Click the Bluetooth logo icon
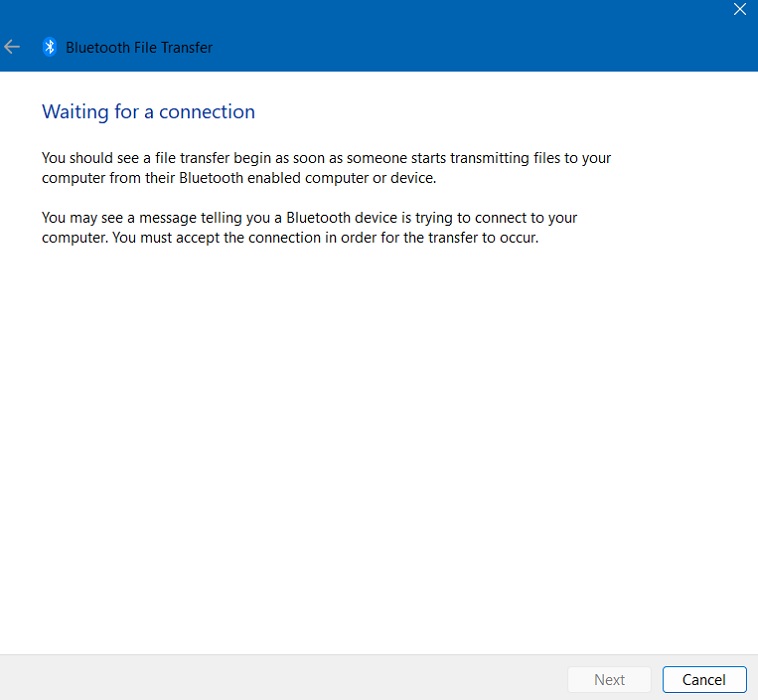 pos(49,47)
